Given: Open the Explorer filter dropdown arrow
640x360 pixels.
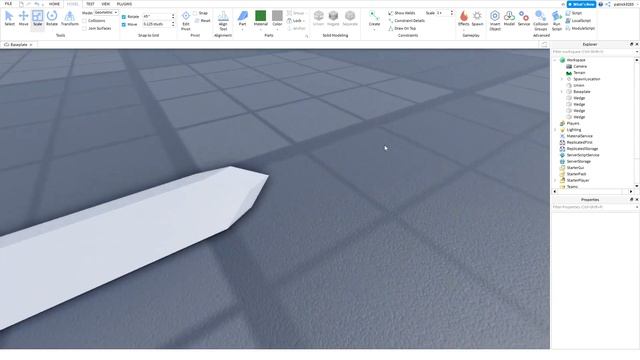Looking at the screenshot, I should pos(637,52).
